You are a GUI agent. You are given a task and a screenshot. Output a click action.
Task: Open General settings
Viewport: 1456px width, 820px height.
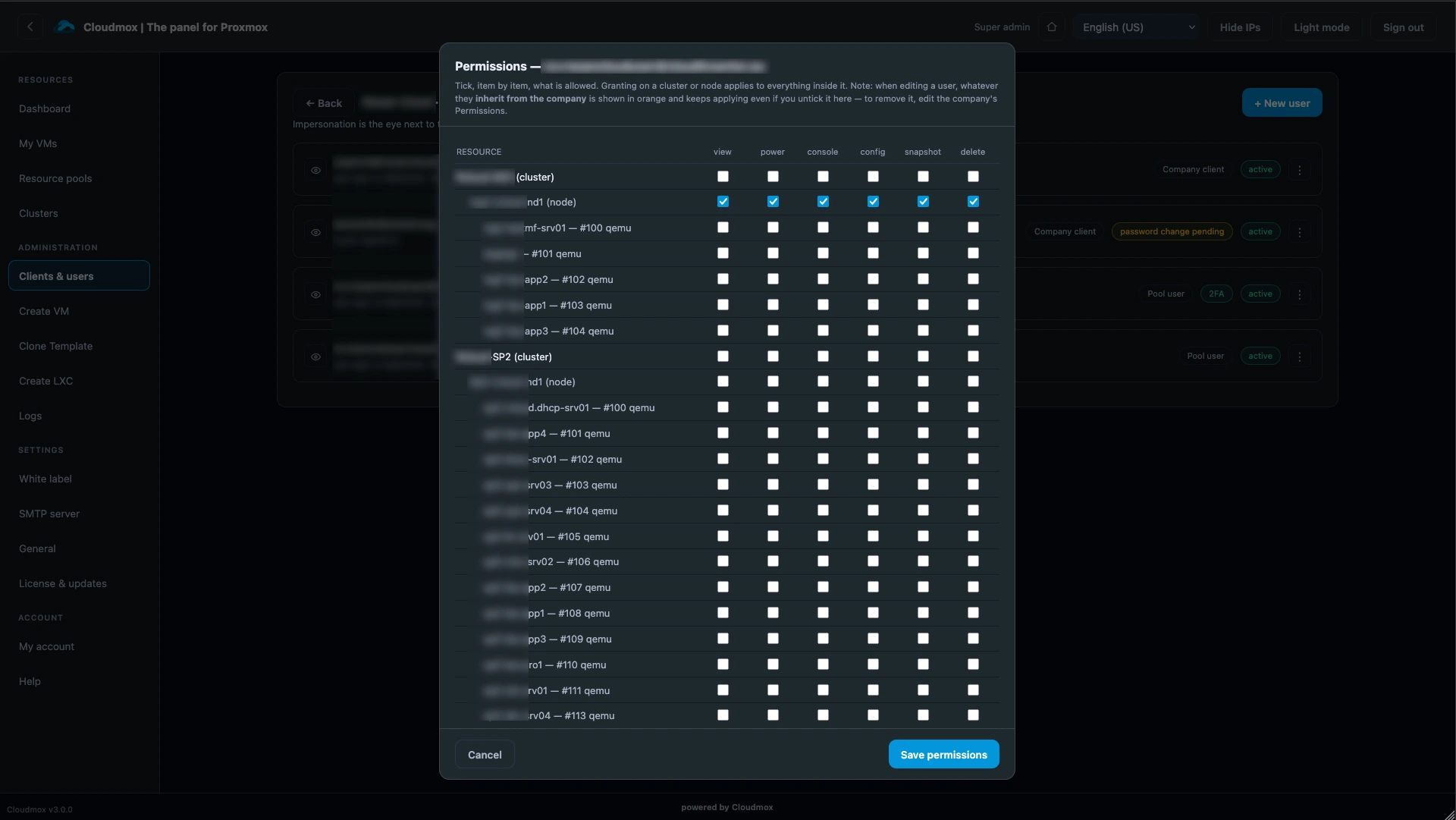tap(79, 548)
